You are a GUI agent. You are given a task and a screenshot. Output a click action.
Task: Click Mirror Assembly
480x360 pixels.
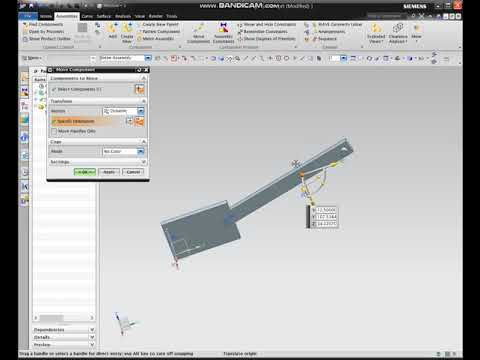[156, 39]
